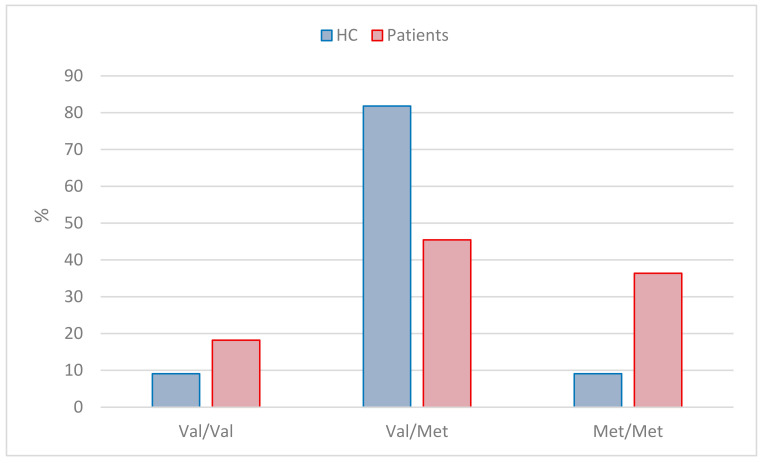The width and height of the screenshot is (763, 463).
Task: Select the Patients legend label
Action: [x=418, y=36]
